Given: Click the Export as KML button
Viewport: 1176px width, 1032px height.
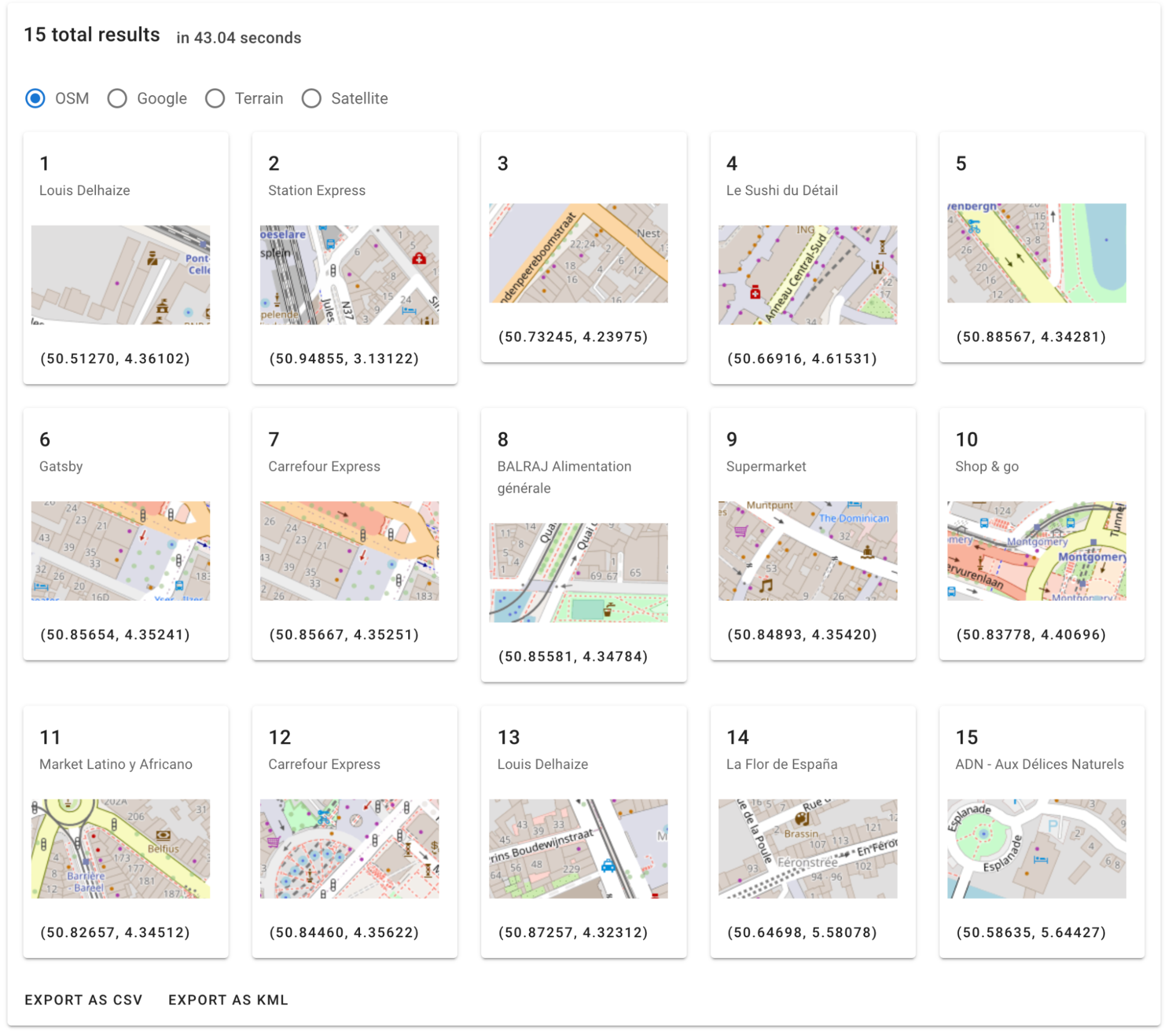Looking at the screenshot, I should point(228,1000).
